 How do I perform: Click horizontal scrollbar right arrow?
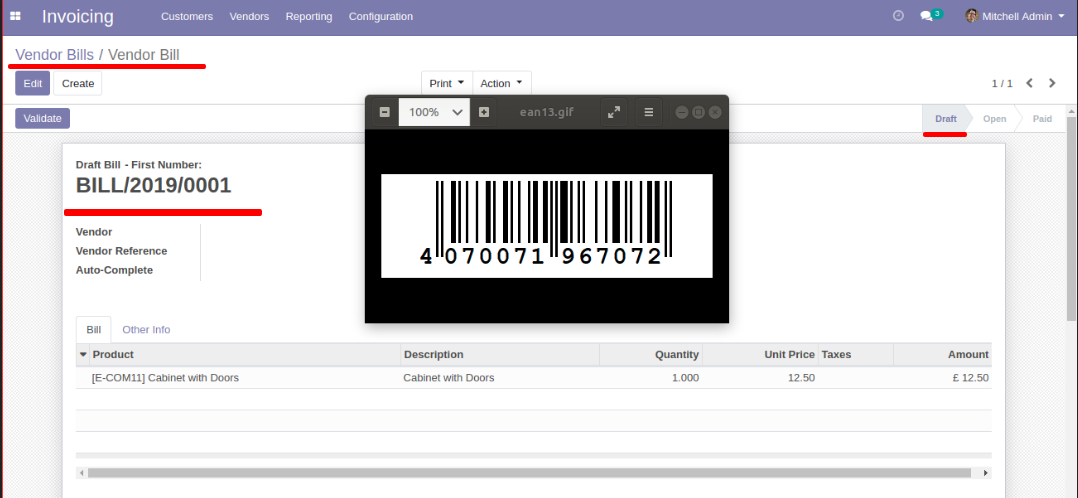pos(987,473)
